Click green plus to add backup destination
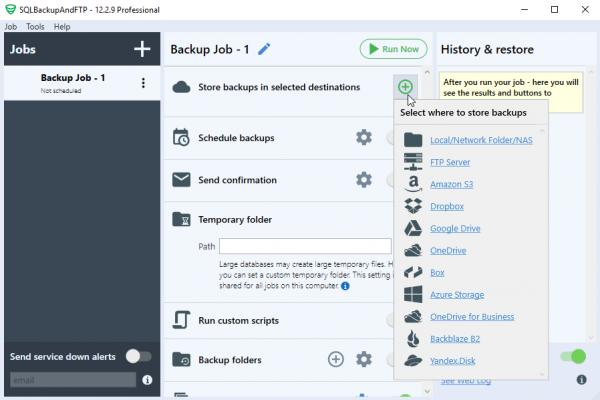Screen dimensions: 600x400 click(x=405, y=87)
